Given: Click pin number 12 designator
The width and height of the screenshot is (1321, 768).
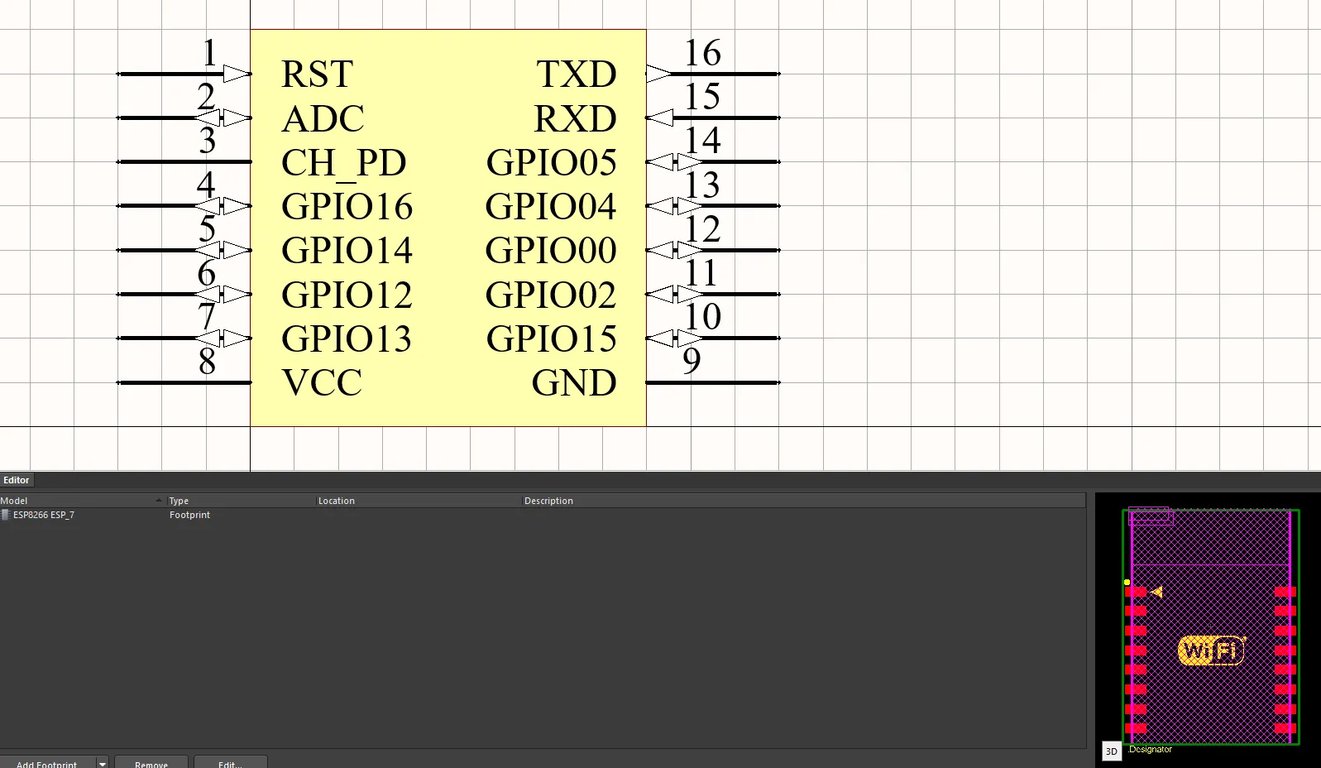Looking at the screenshot, I should 703,229.
